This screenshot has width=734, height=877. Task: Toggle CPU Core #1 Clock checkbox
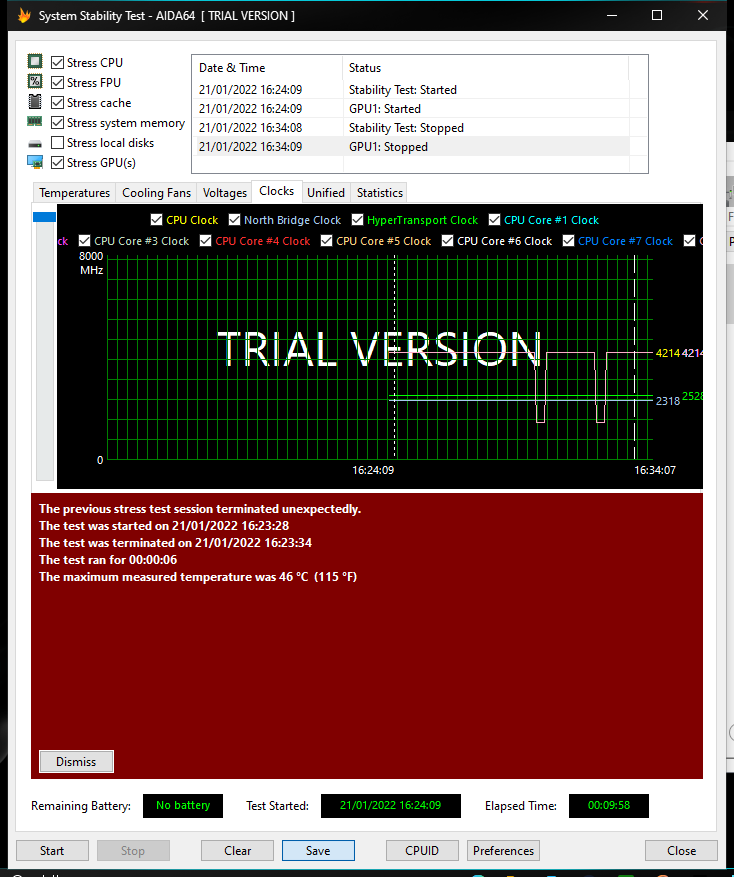(x=495, y=220)
